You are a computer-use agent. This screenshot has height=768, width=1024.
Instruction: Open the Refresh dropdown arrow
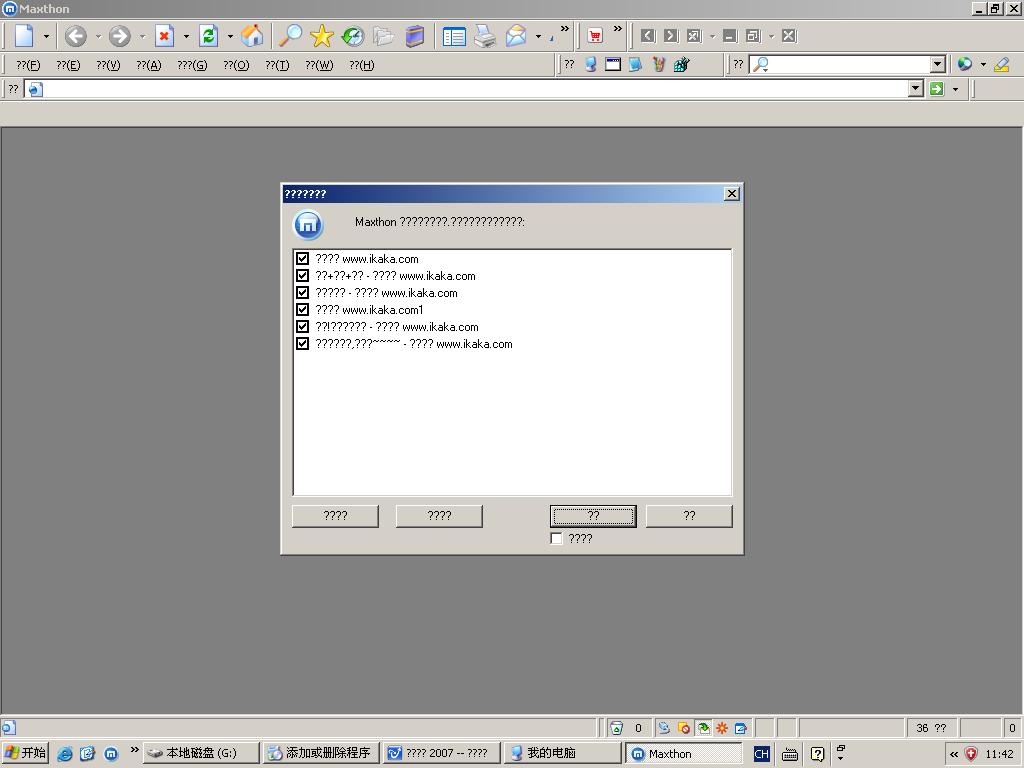(x=230, y=37)
